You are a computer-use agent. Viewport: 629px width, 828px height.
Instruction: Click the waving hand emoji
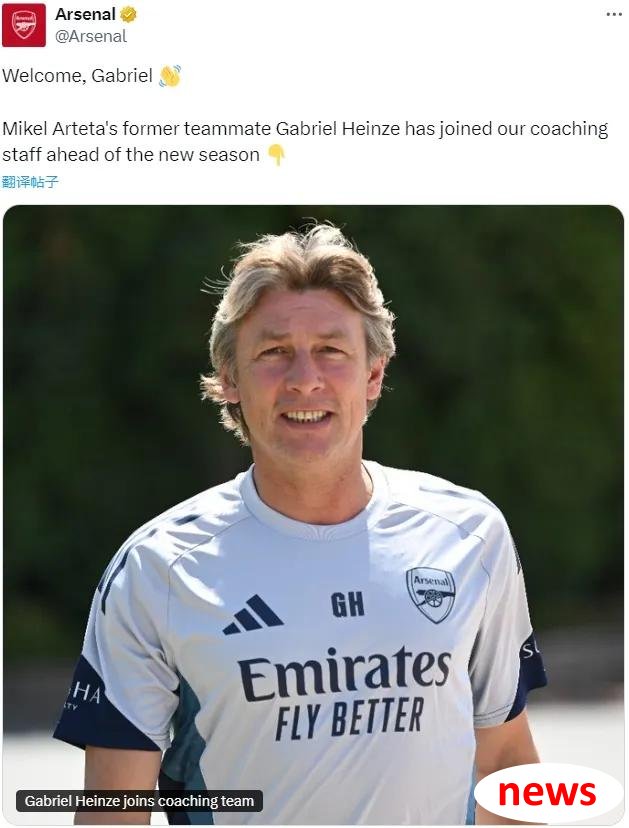pyautogui.click(x=170, y=76)
